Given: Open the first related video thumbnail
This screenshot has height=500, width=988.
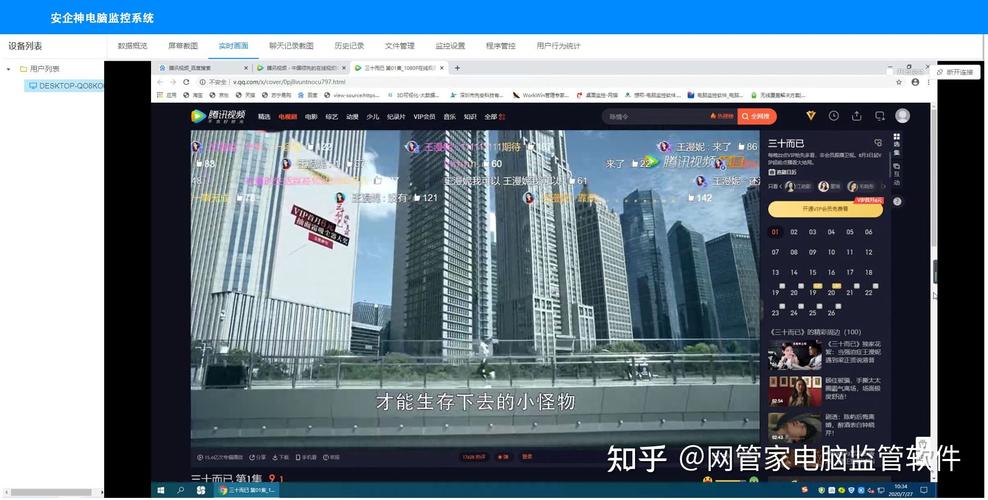Looking at the screenshot, I should coord(795,355).
